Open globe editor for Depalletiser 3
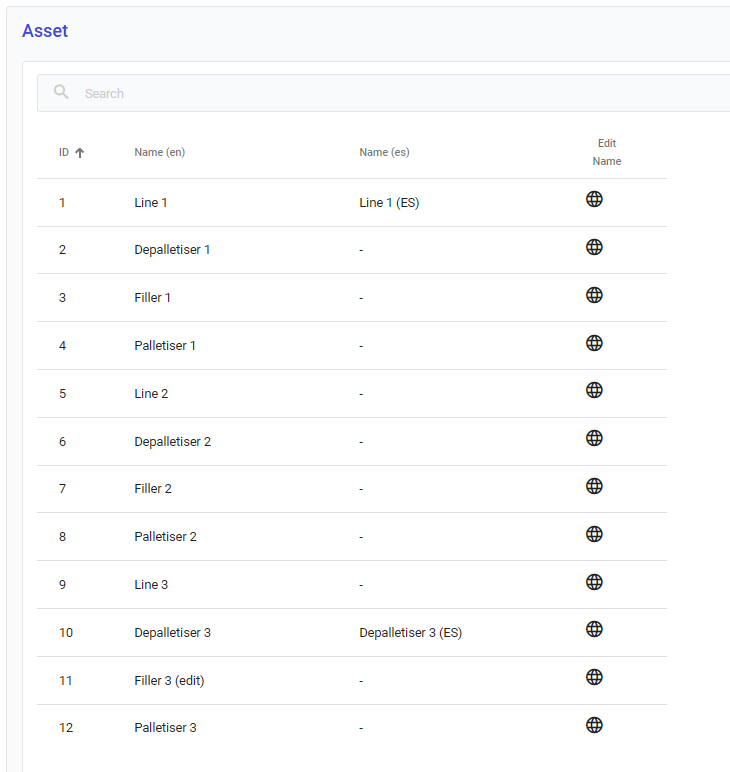The width and height of the screenshot is (730, 772). coord(594,629)
